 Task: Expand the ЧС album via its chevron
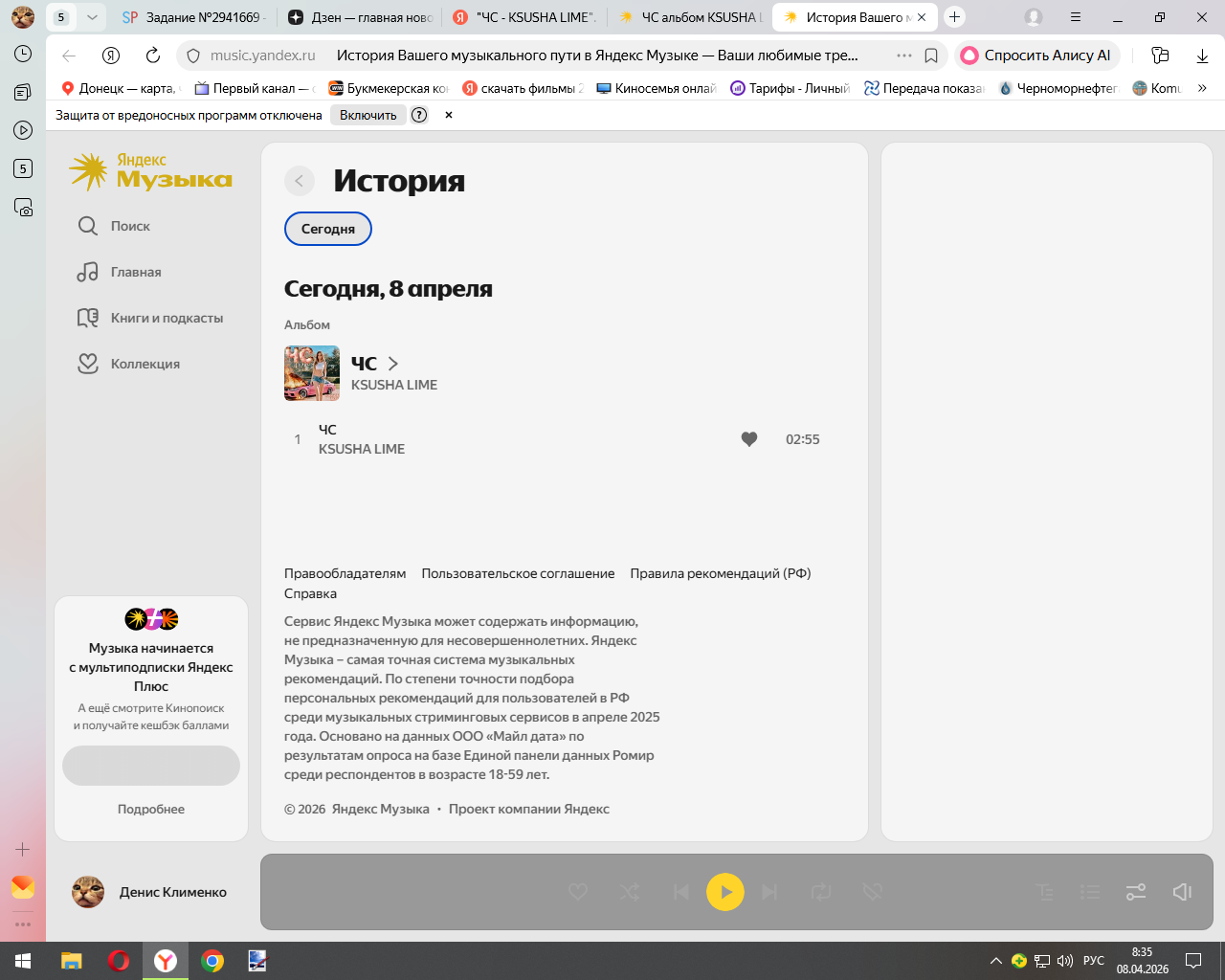pyautogui.click(x=393, y=364)
